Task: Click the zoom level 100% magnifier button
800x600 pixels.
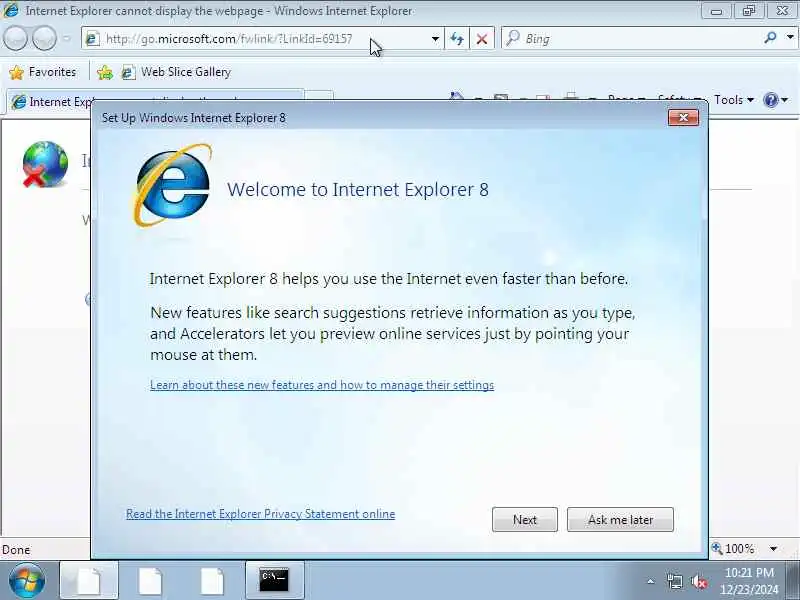Action: (733, 548)
